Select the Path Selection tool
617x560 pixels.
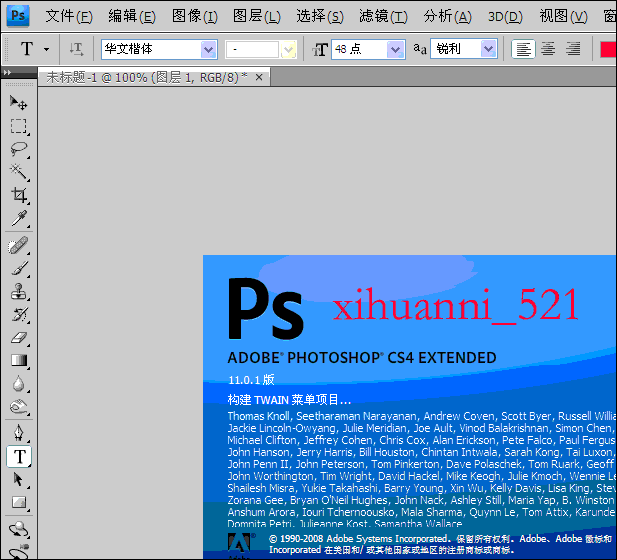tap(18, 479)
